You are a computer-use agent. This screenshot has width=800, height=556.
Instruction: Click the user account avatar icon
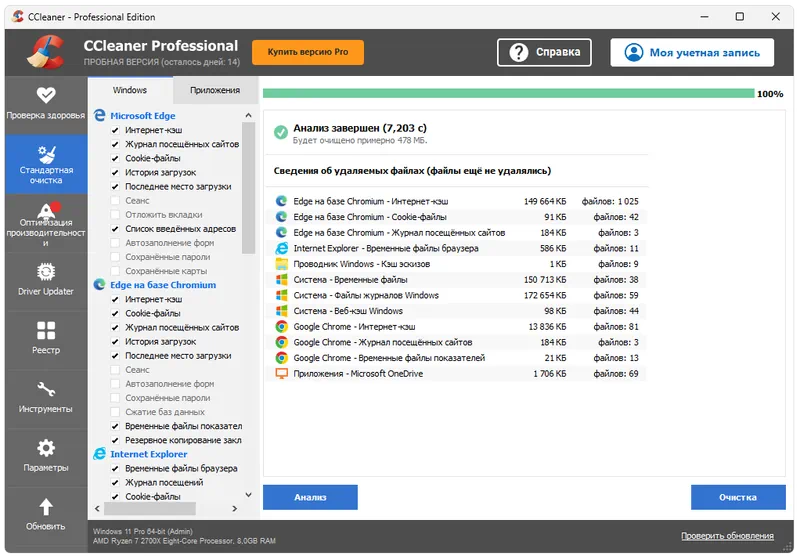coord(634,52)
